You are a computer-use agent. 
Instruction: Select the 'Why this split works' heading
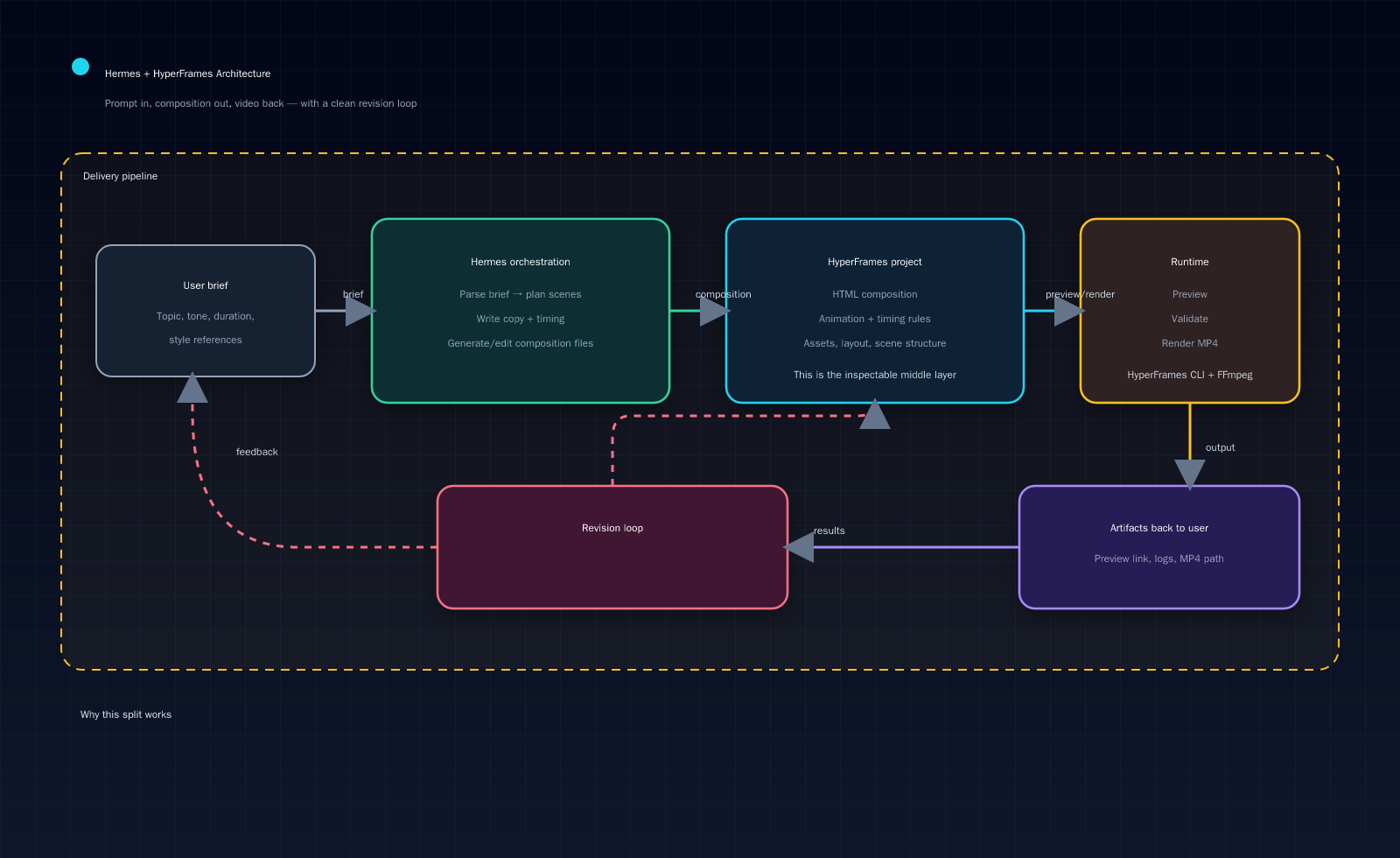(126, 714)
